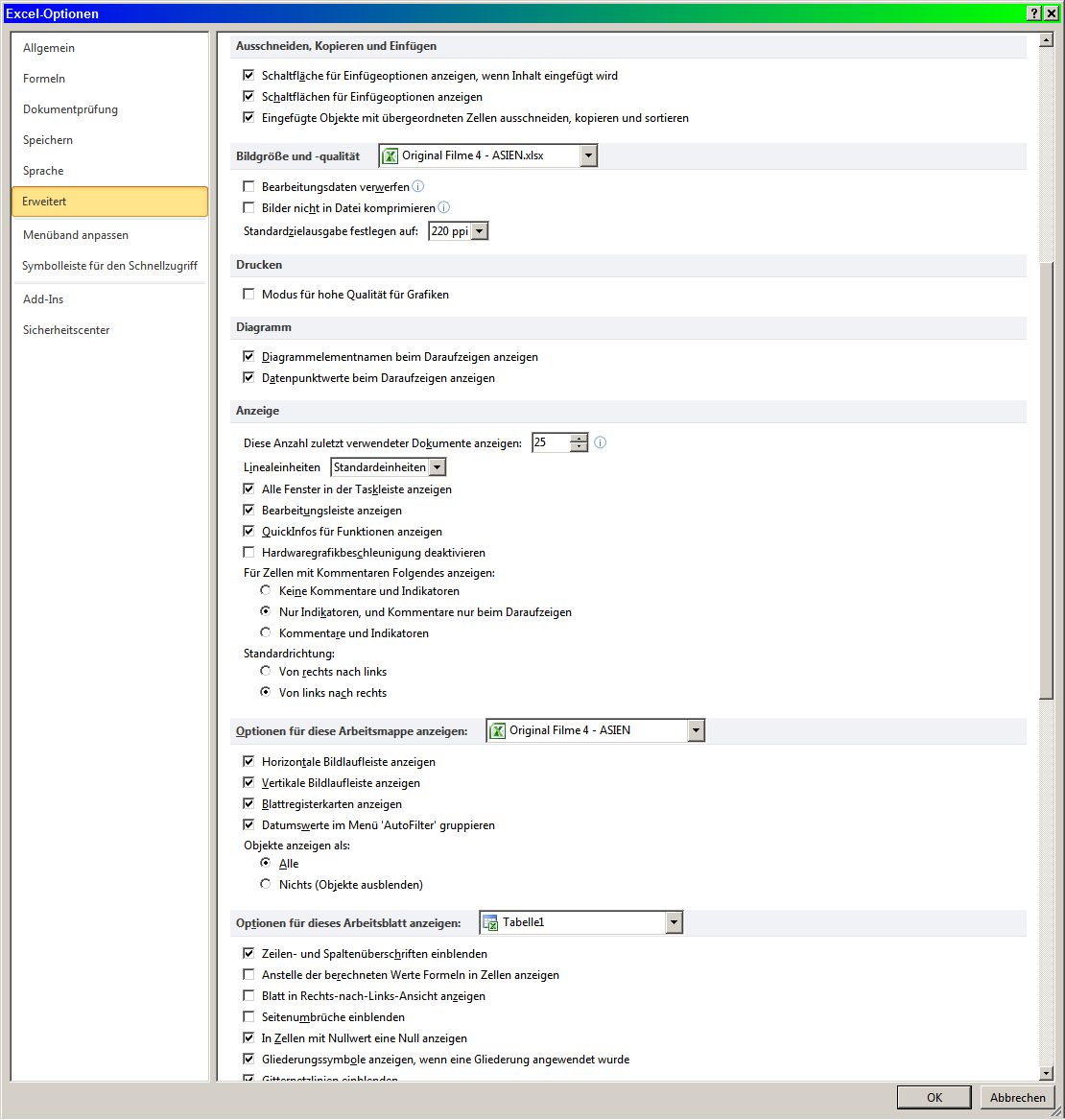The width and height of the screenshot is (1065, 1120).
Task: Click scrollbar down arrow in options pane
Action: [x=1047, y=1073]
